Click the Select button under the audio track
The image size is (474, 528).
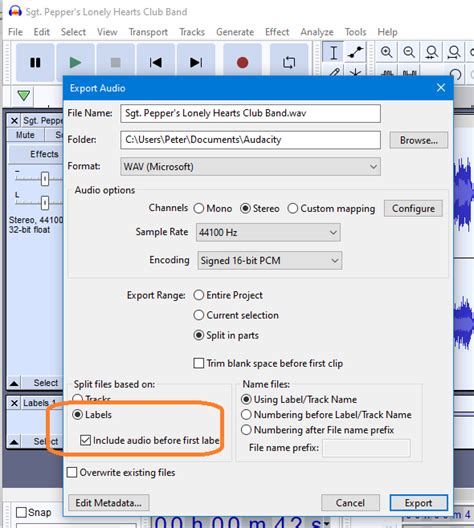click(42, 383)
